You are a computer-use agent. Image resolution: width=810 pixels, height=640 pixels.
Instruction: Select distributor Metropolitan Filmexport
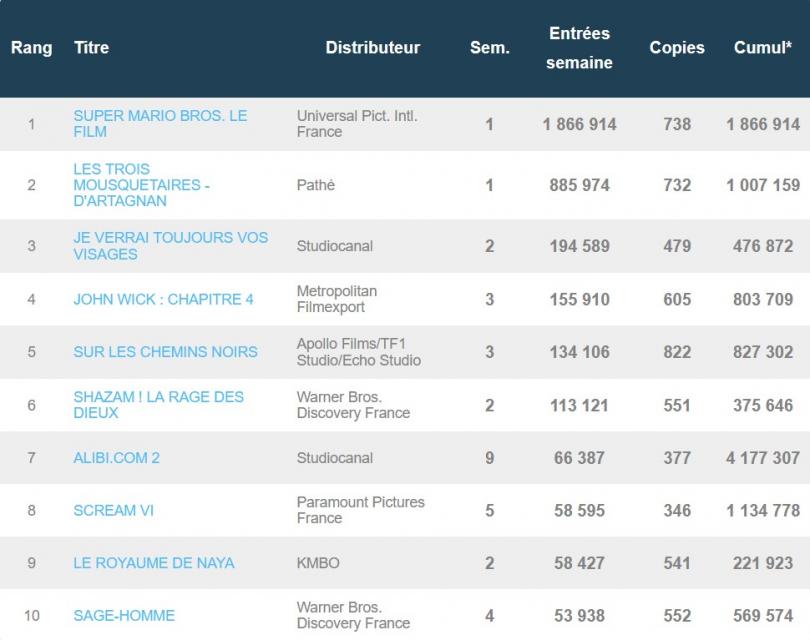tap(337, 299)
